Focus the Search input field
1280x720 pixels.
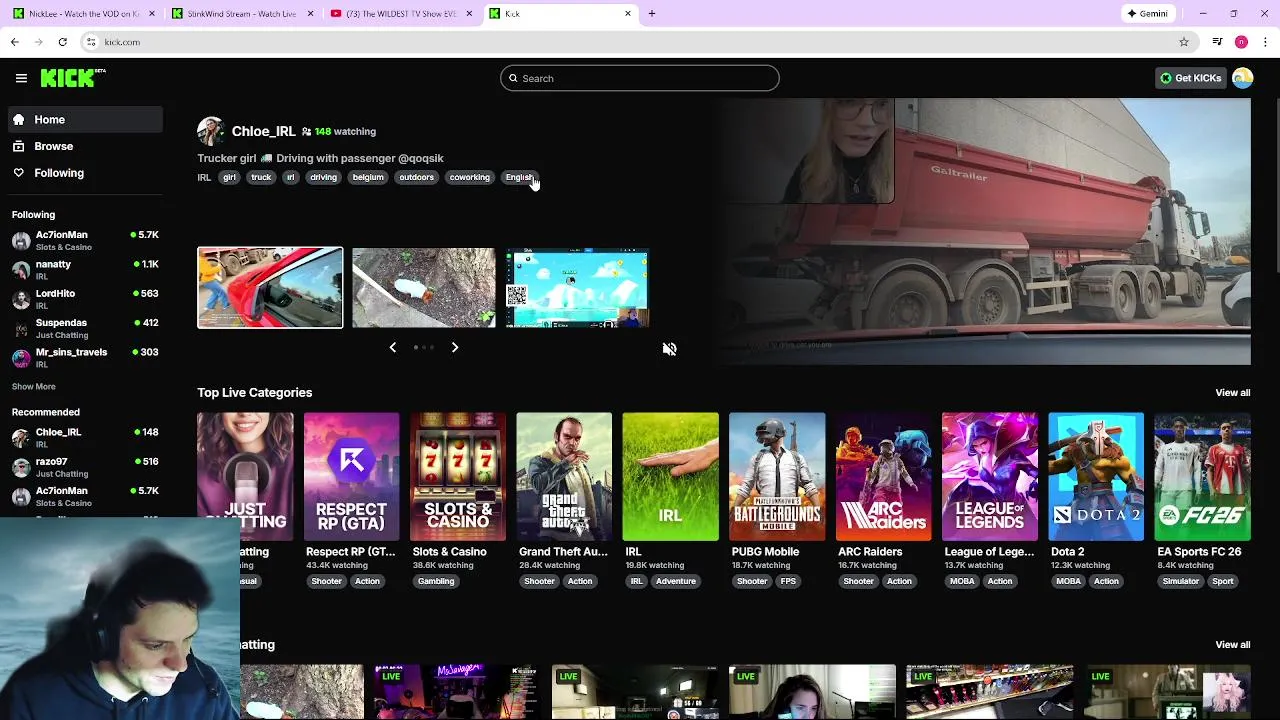(x=640, y=78)
